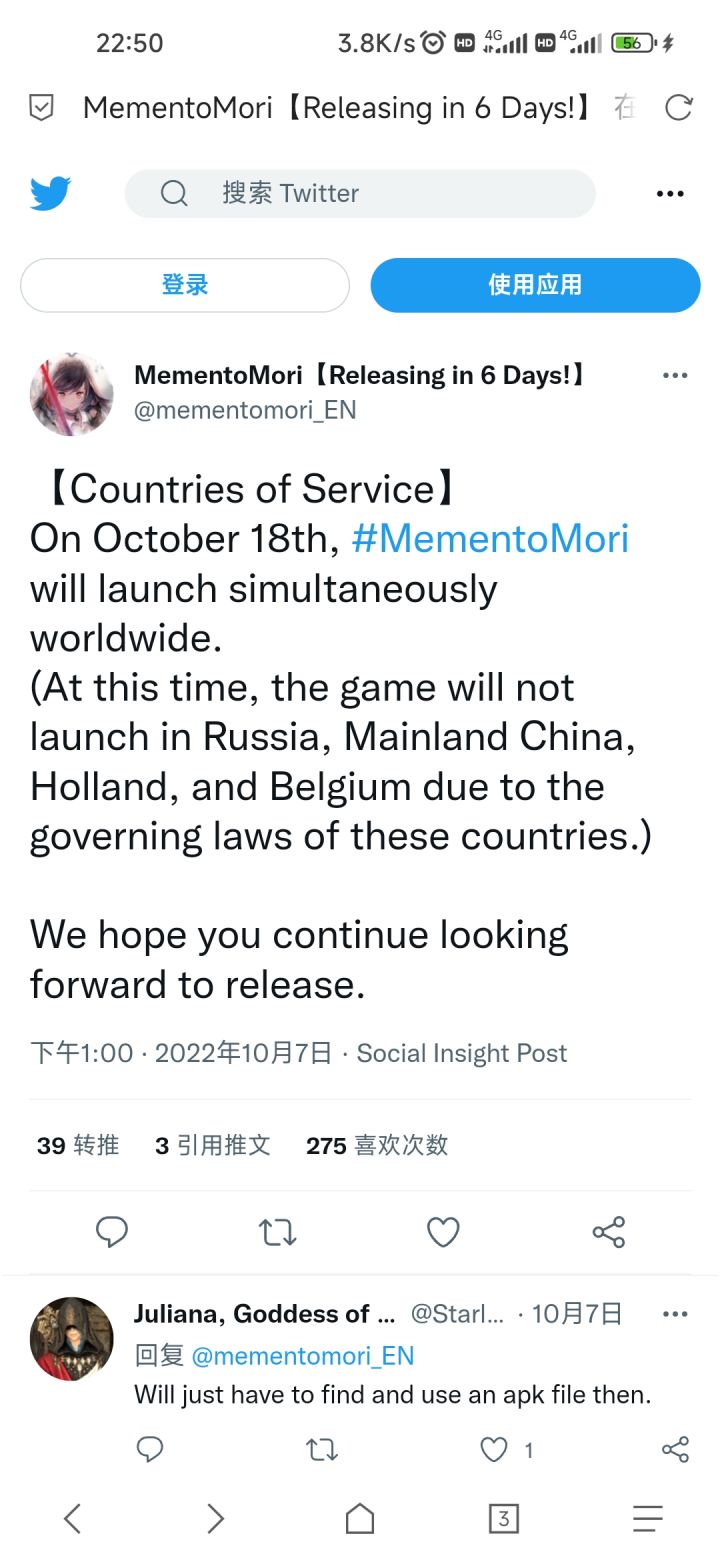This screenshot has height=1560, width=720.
Task: Share Juliana's reply
Action: click(x=676, y=1449)
